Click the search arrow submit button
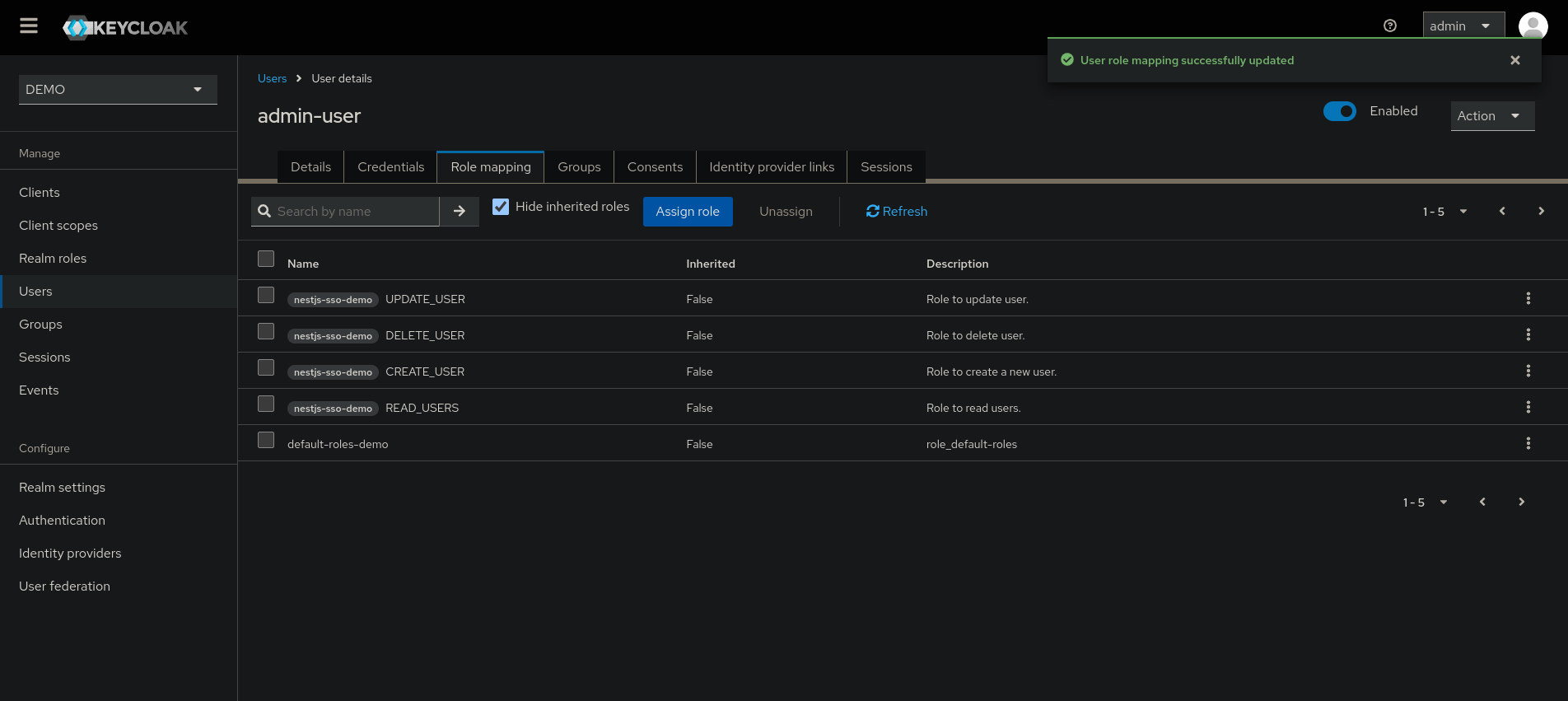This screenshot has width=1568, height=701. pos(460,211)
